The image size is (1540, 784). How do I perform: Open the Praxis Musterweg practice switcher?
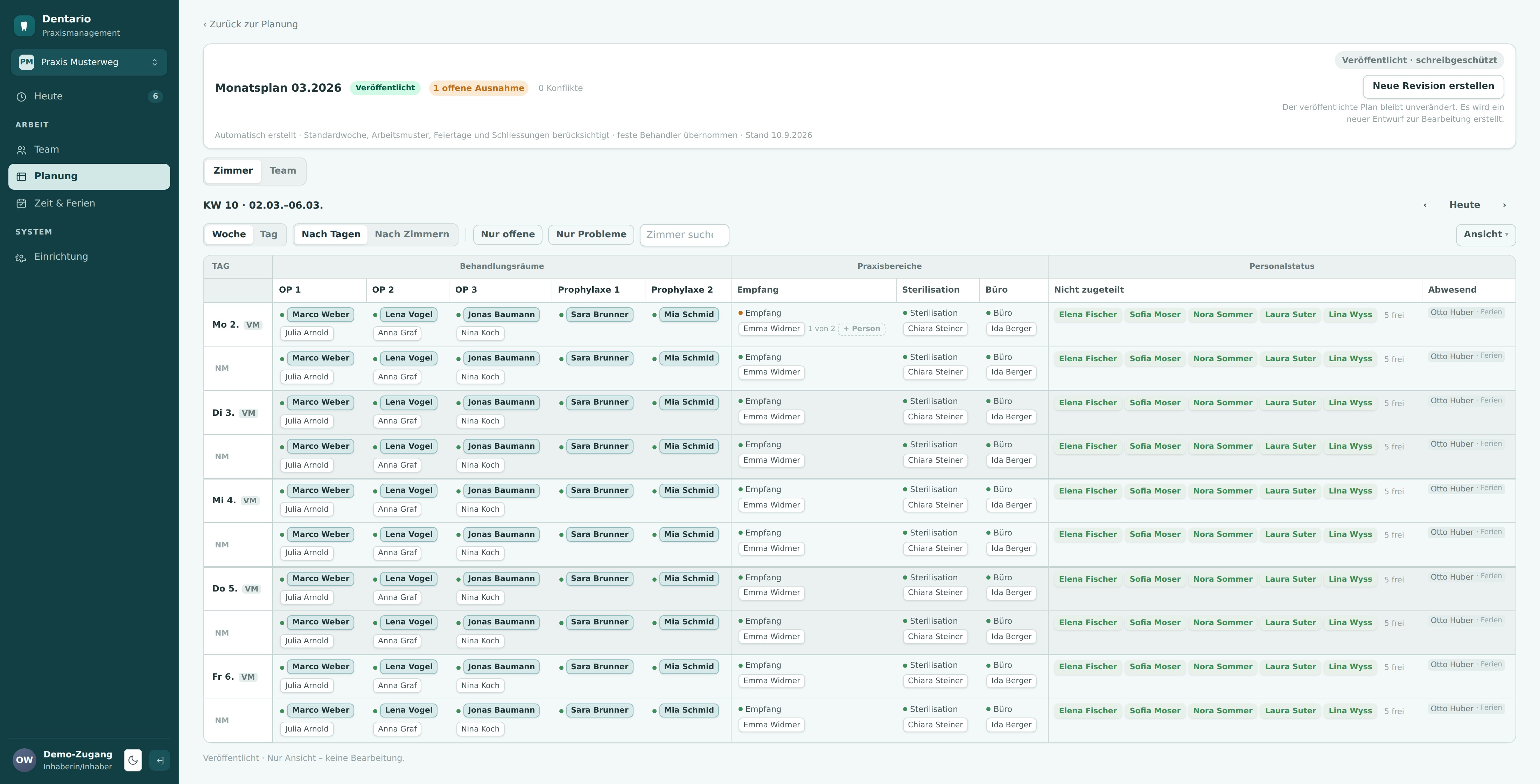coord(89,62)
